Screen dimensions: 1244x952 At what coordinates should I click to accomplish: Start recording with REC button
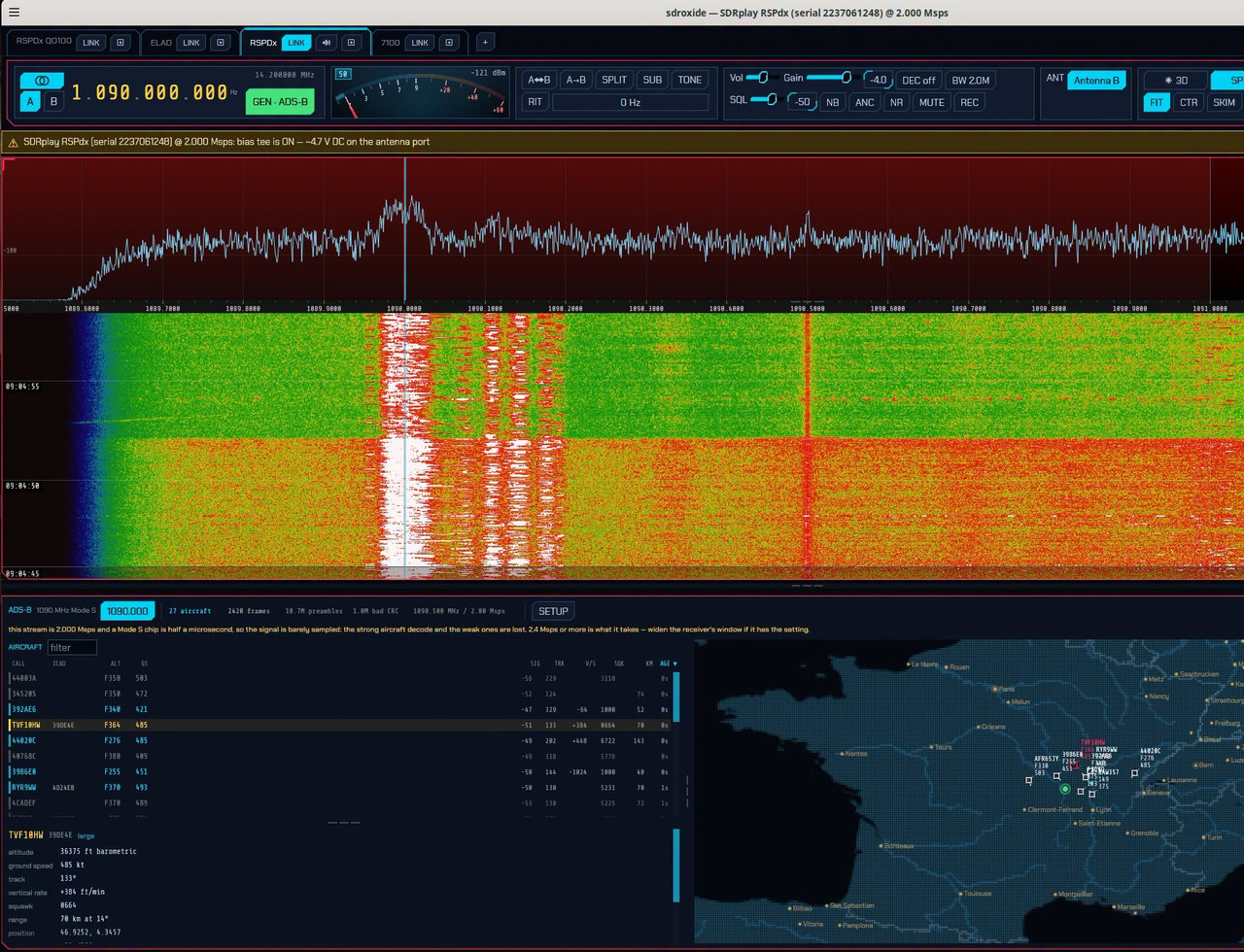[969, 102]
